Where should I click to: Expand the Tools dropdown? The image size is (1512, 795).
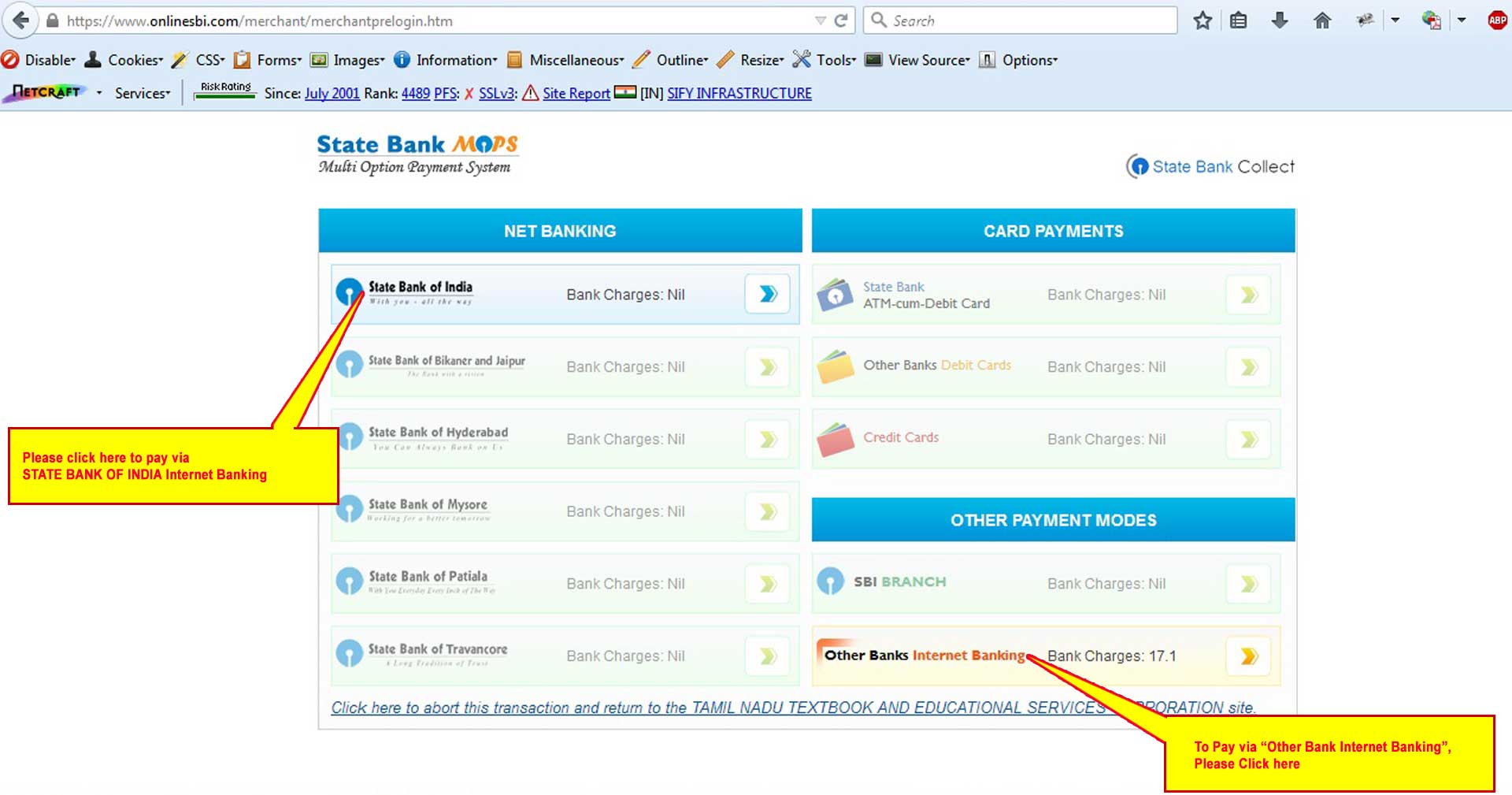pos(825,60)
